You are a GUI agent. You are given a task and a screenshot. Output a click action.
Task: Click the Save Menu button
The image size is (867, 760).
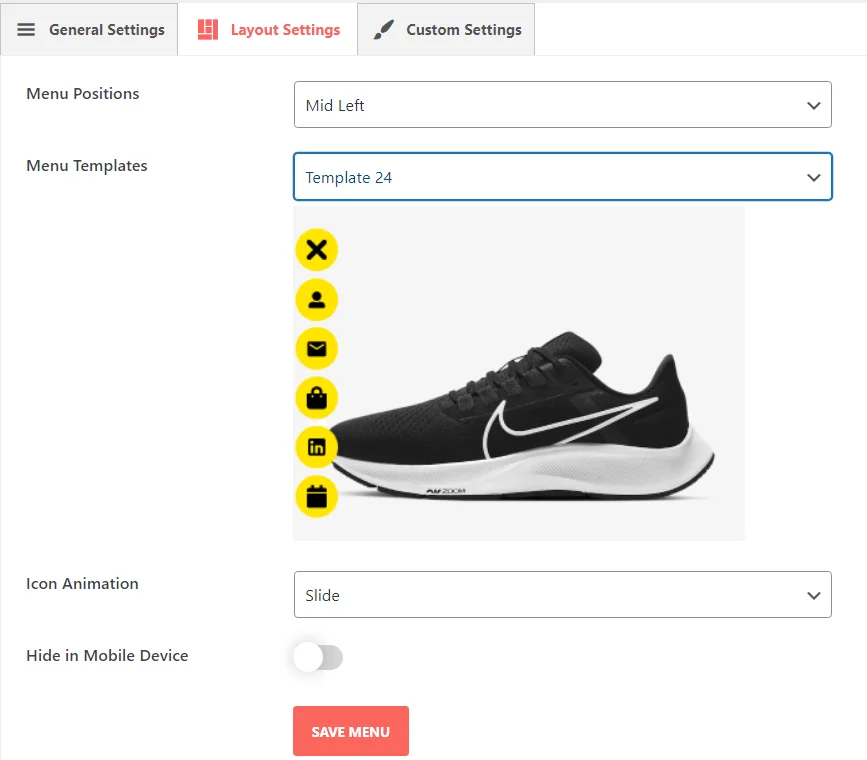tap(351, 731)
